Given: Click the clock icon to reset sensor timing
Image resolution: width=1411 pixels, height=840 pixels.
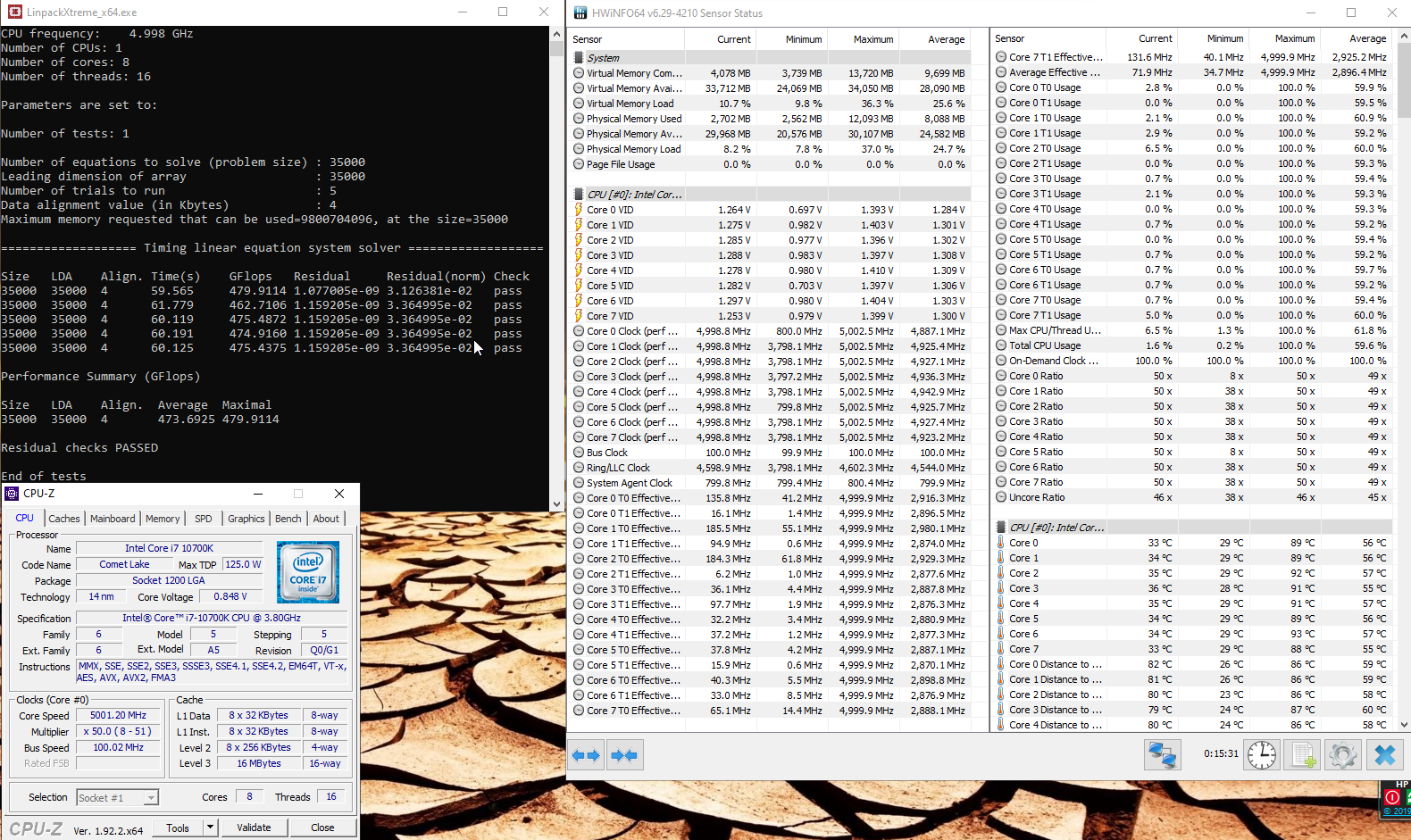Looking at the screenshot, I should pos(1262,755).
